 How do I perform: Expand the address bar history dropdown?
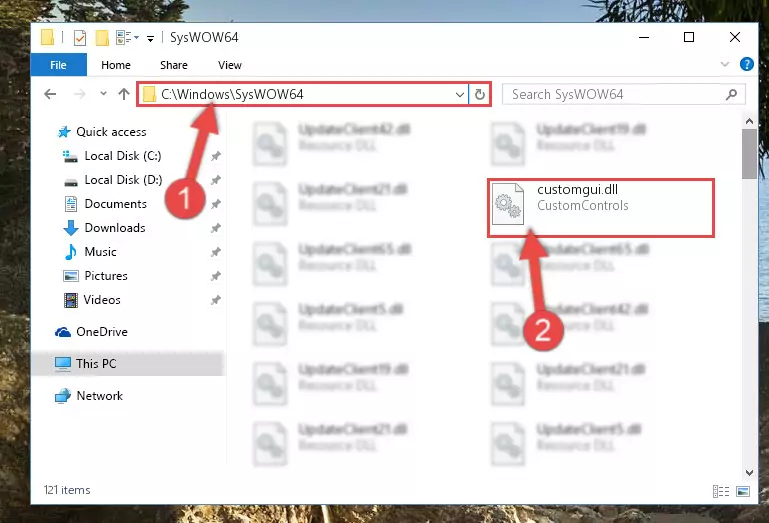(460, 94)
